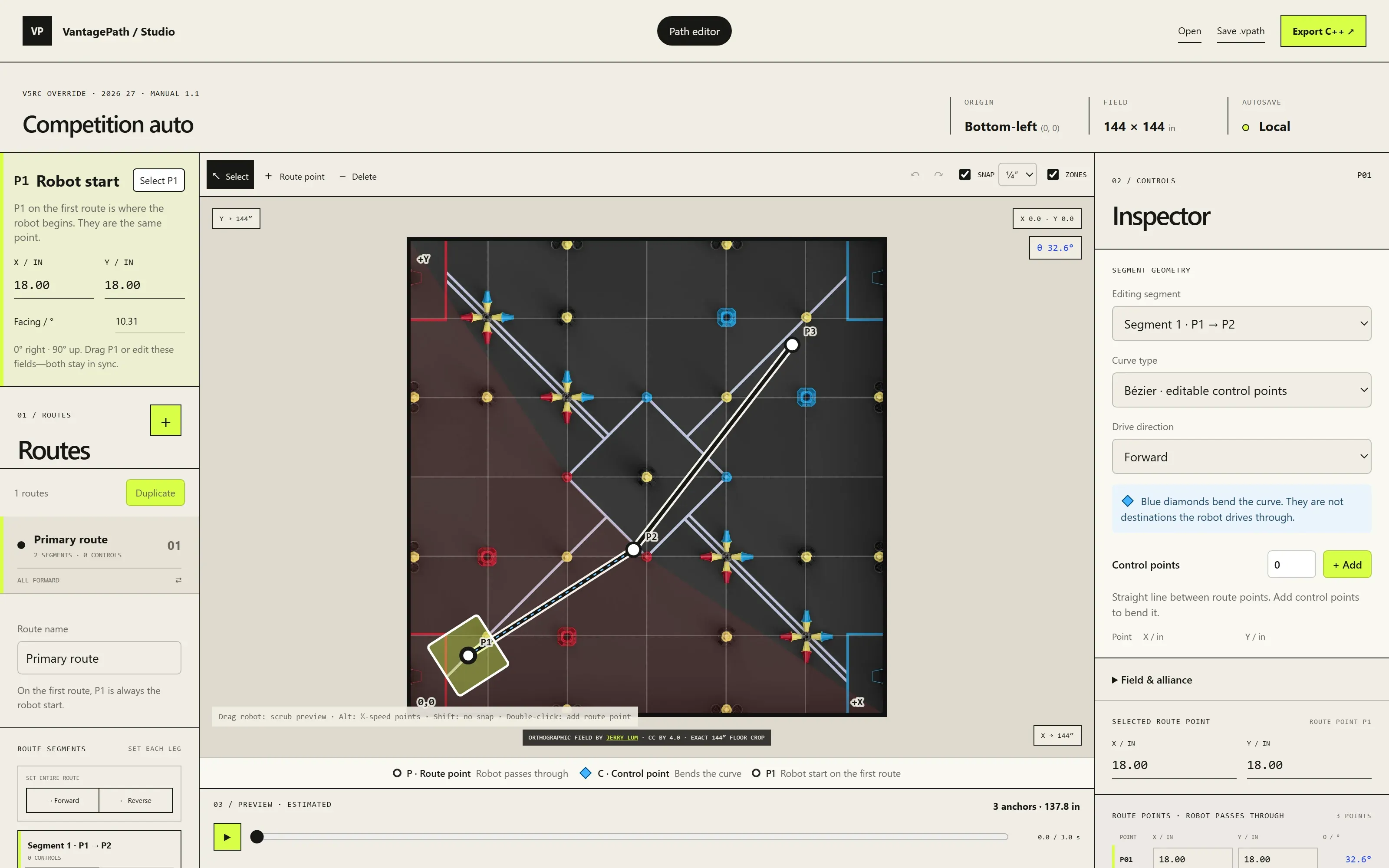Swap Primary route direction icon
Image resolution: width=1389 pixels, height=868 pixels.
pyautogui.click(x=178, y=580)
